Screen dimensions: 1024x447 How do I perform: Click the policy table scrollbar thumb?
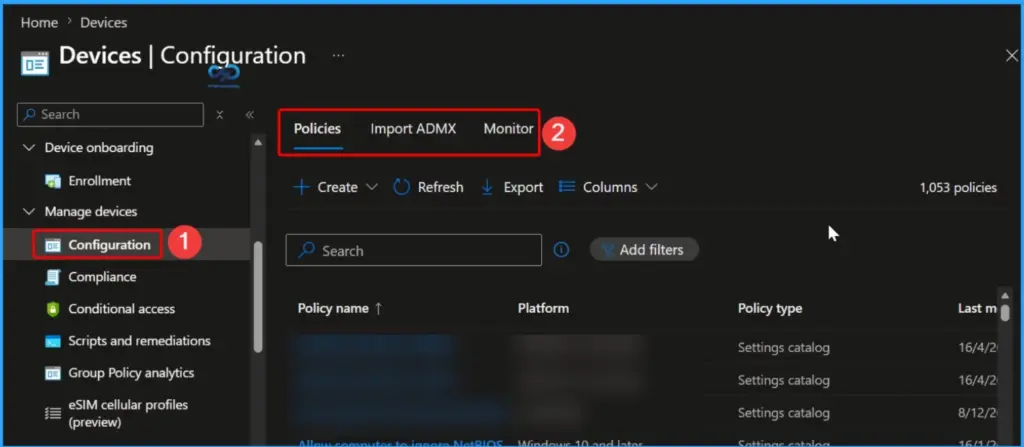tap(1004, 311)
